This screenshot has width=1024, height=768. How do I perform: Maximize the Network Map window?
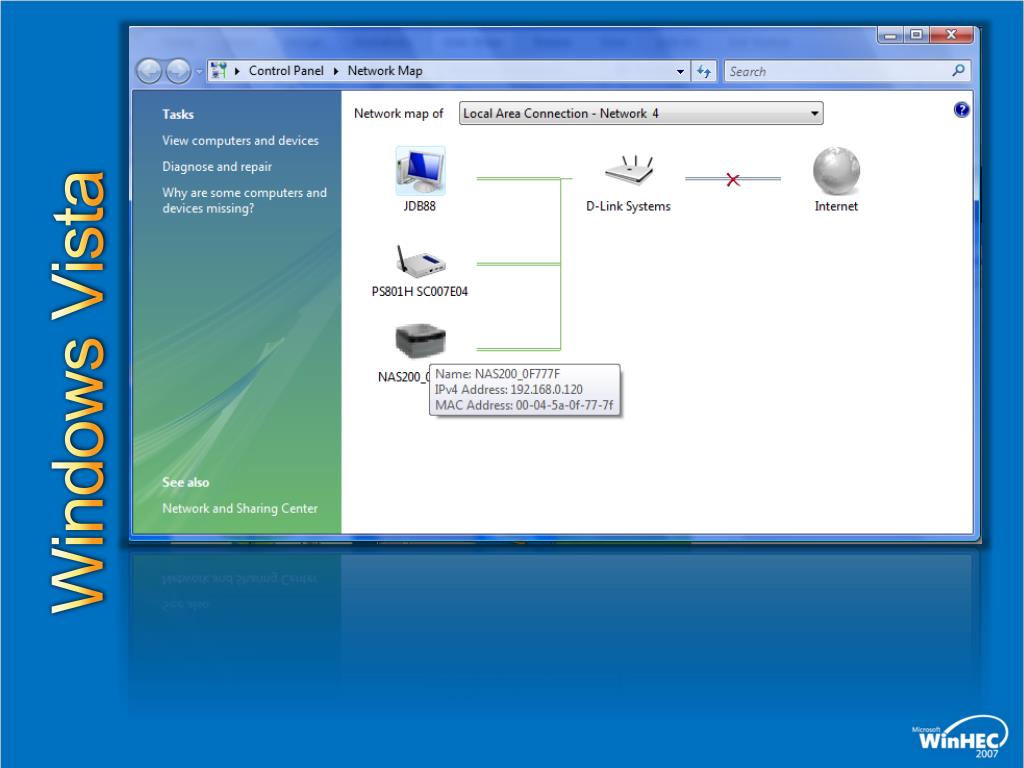point(916,35)
